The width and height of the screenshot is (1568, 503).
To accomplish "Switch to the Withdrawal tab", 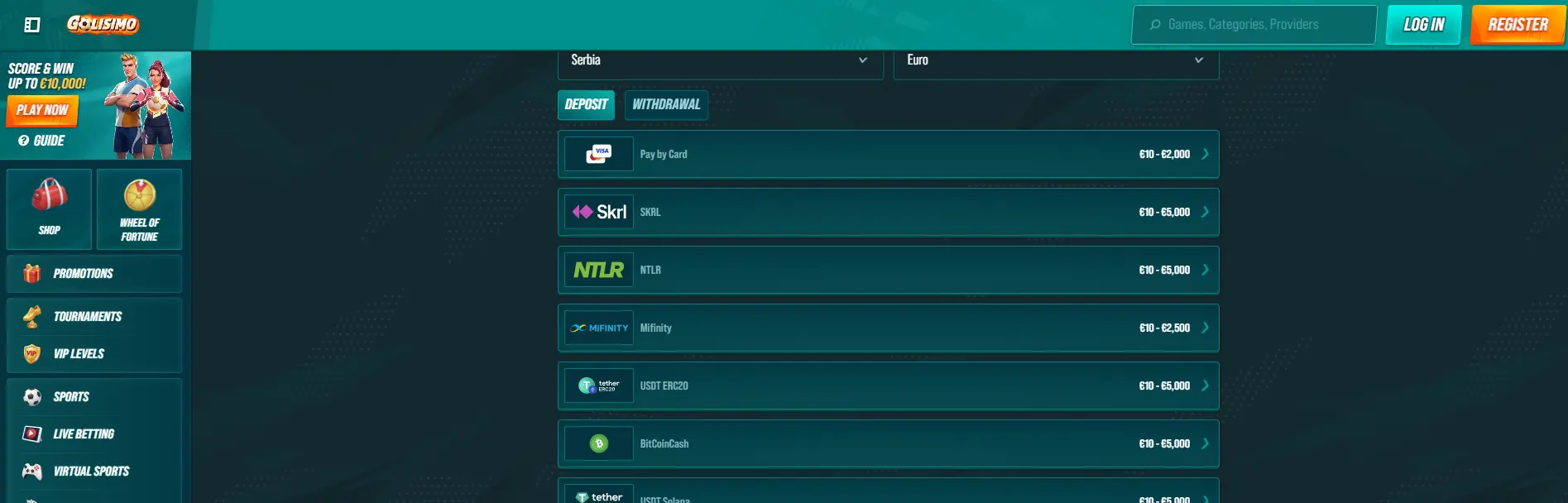I will coord(666,104).
